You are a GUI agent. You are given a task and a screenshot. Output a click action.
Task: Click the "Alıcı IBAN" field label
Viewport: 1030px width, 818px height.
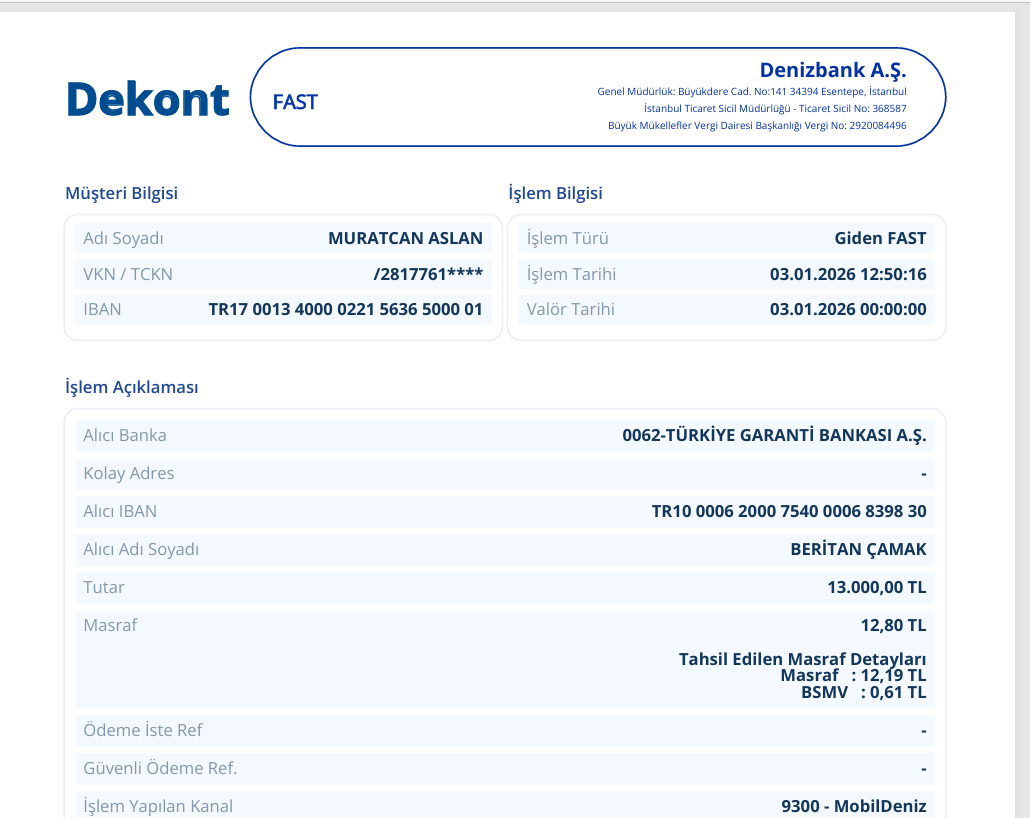[x=120, y=511]
